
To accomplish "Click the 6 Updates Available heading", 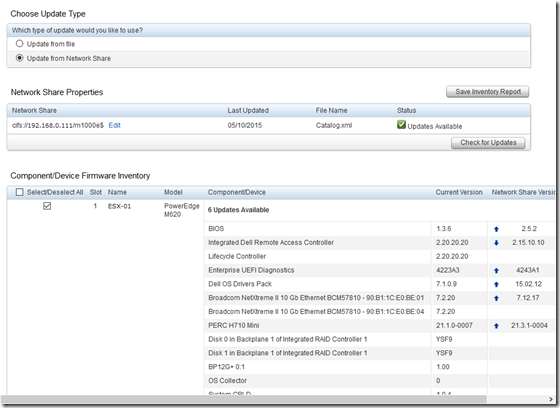I will click(238, 210).
